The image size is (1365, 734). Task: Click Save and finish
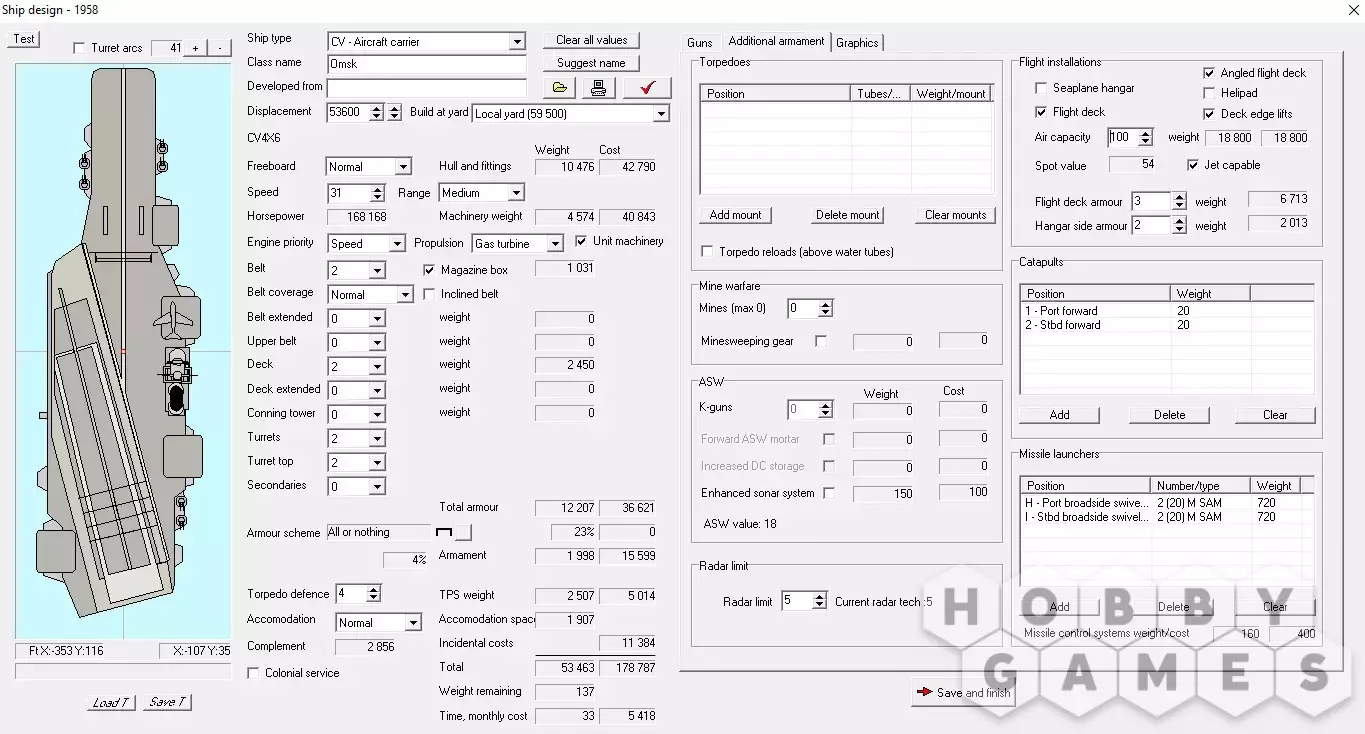962,692
